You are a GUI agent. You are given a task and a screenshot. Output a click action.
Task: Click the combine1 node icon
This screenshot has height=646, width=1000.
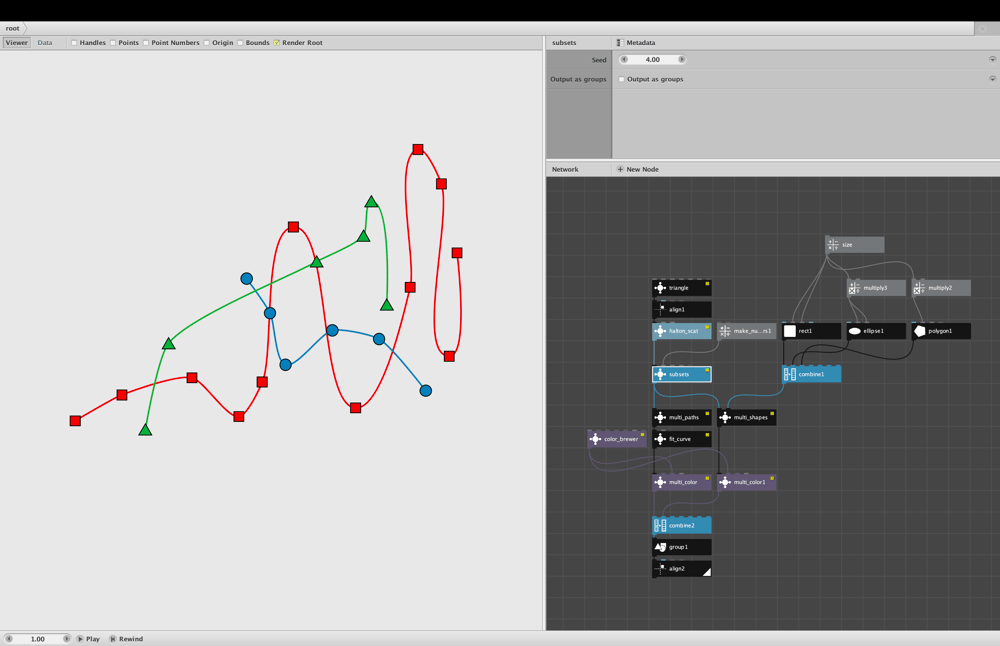click(790, 374)
